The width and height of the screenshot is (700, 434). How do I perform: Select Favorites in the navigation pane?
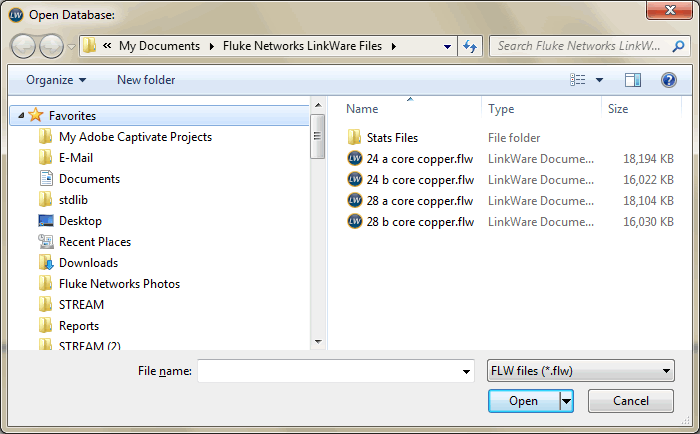point(72,116)
